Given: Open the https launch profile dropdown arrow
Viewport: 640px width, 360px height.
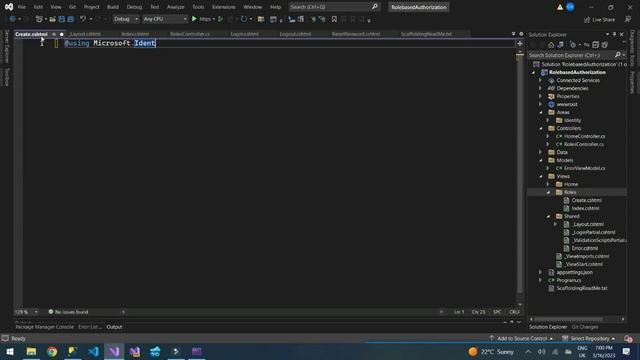Looking at the screenshot, I should click(214, 19).
